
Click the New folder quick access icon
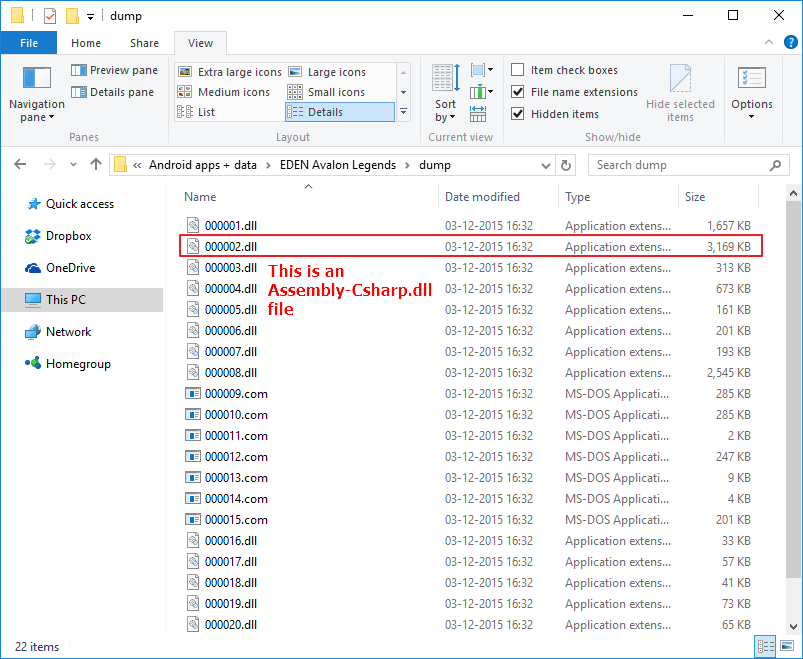point(72,16)
